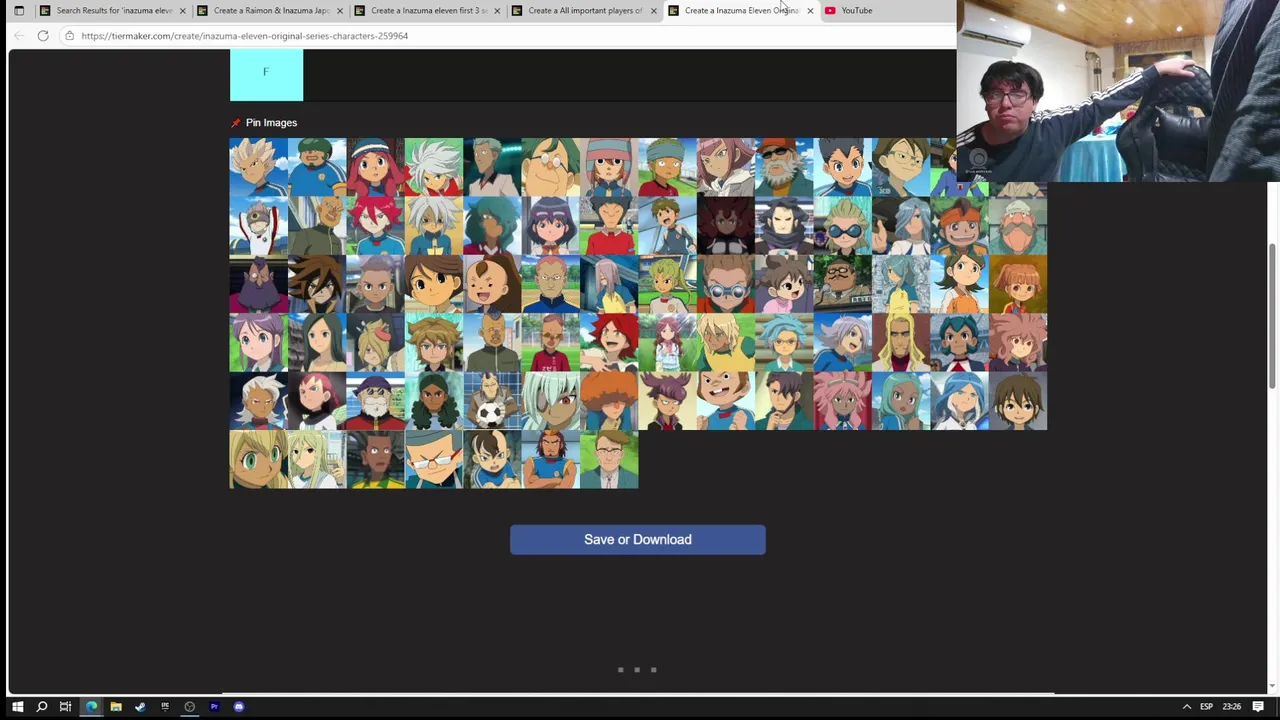Launch Steam from the taskbar
1280x720 pixels.
140,707
